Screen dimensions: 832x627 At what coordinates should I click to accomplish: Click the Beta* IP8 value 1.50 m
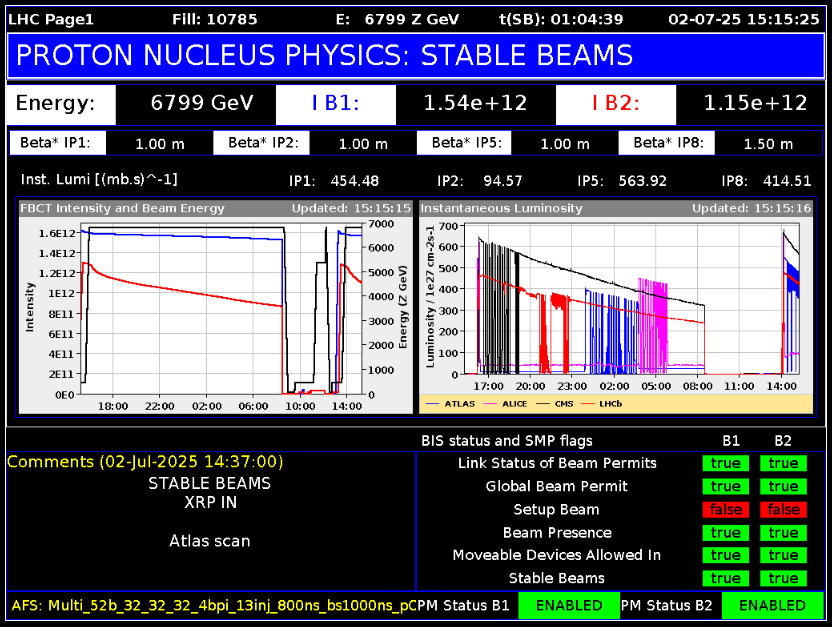point(768,143)
